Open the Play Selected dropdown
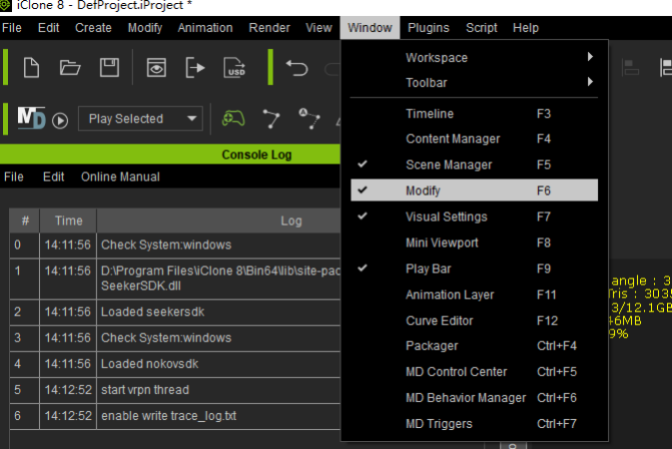 click(x=139, y=119)
